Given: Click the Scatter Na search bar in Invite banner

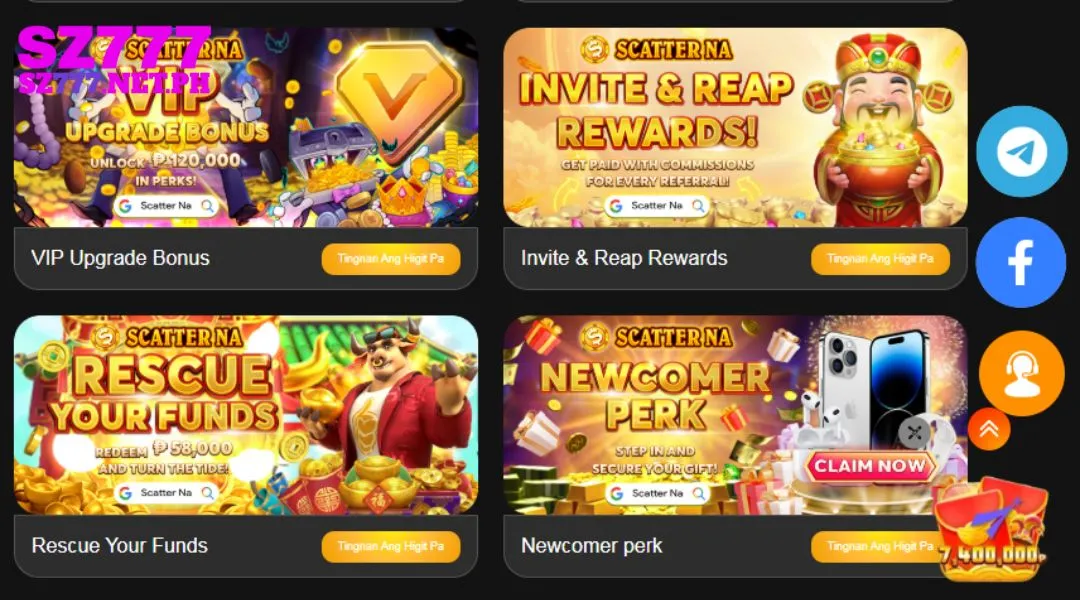Looking at the screenshot, I should [x=657, y=205].
